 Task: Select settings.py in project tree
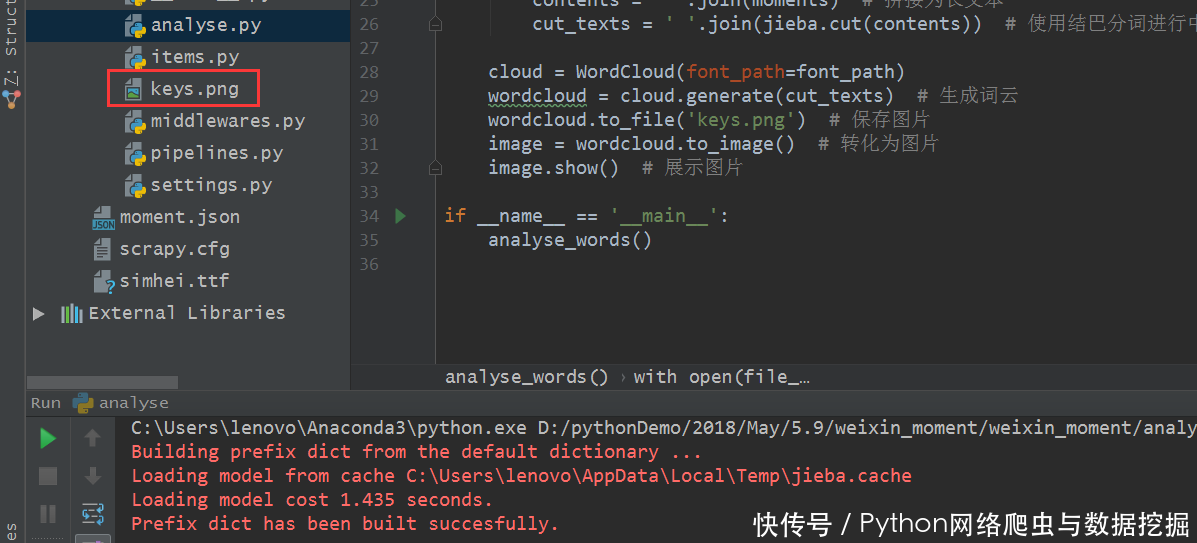click(211, 186)
